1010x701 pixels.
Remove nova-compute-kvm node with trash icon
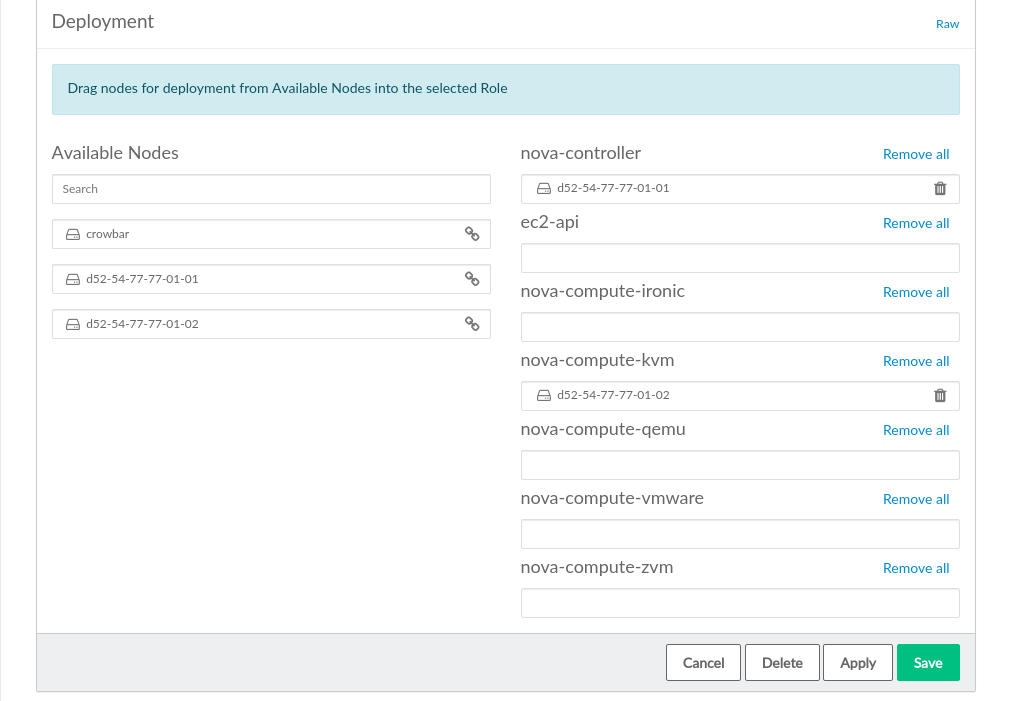tap(940, 395)
